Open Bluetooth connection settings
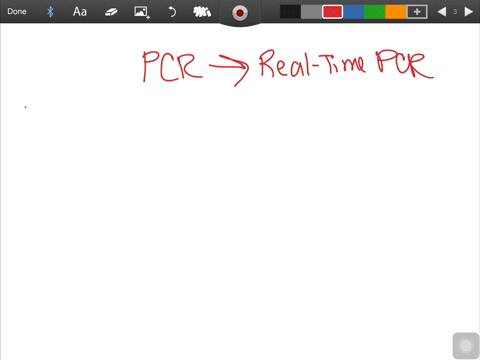Screen dimensions: 480x360 pyautogui.click(x=50, y=12)
